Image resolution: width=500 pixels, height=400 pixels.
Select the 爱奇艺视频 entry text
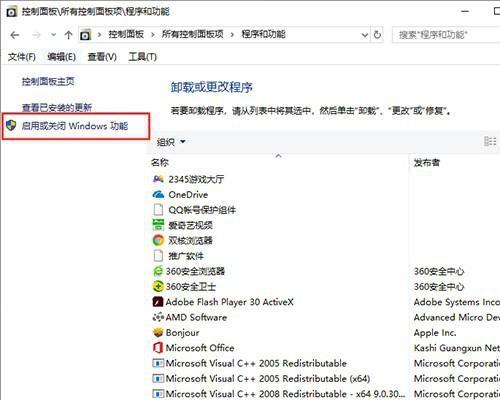pyautogui.click(x=190, y=225)
